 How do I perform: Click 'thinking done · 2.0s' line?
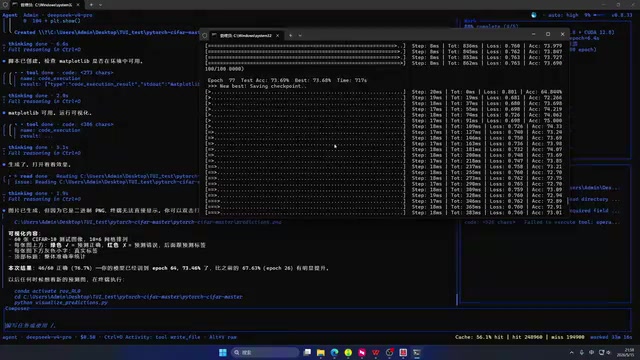pyautogui.click(x=38, y=96)
